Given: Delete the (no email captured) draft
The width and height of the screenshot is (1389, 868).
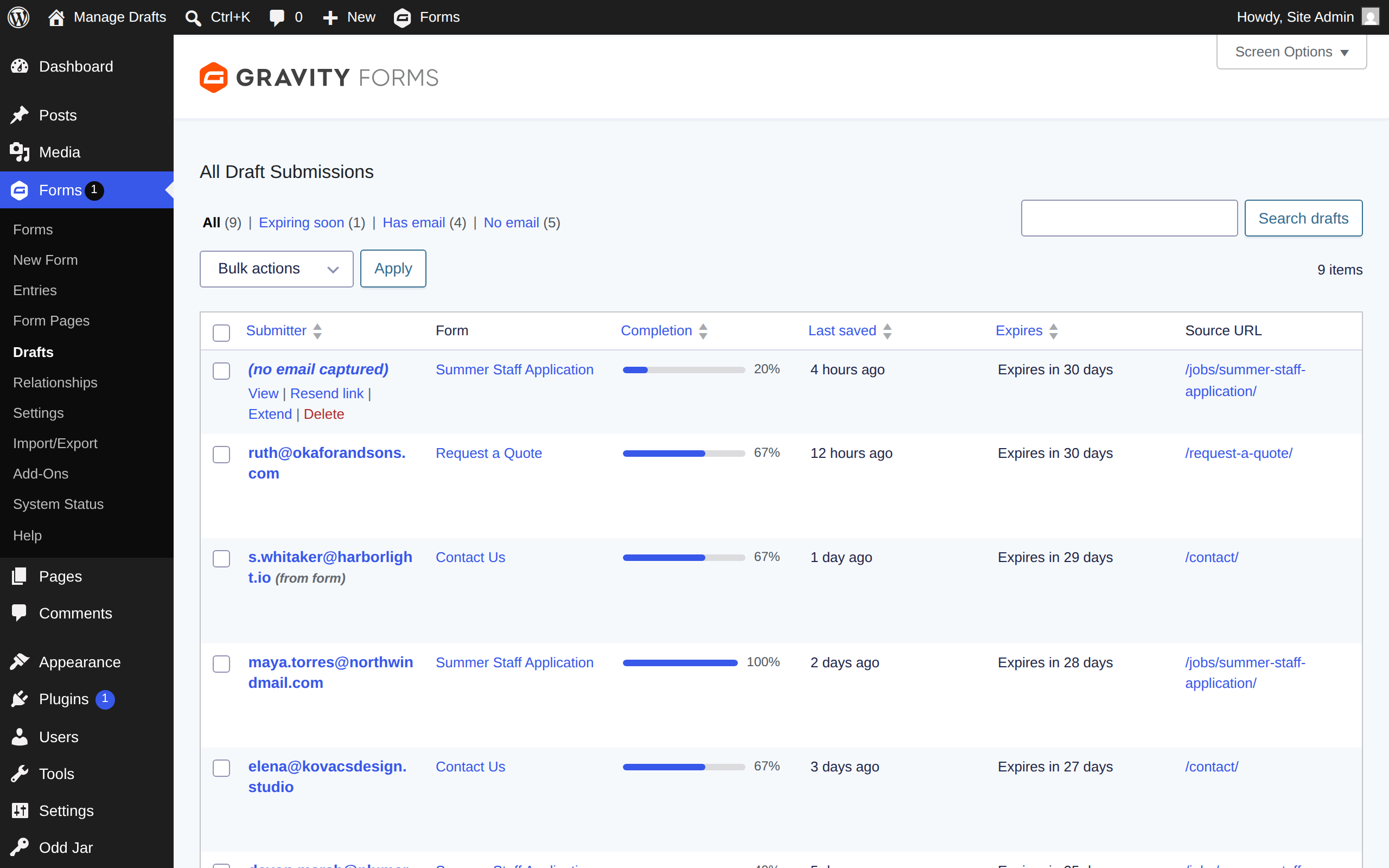Looking at the screenshot, I should 324,414.
